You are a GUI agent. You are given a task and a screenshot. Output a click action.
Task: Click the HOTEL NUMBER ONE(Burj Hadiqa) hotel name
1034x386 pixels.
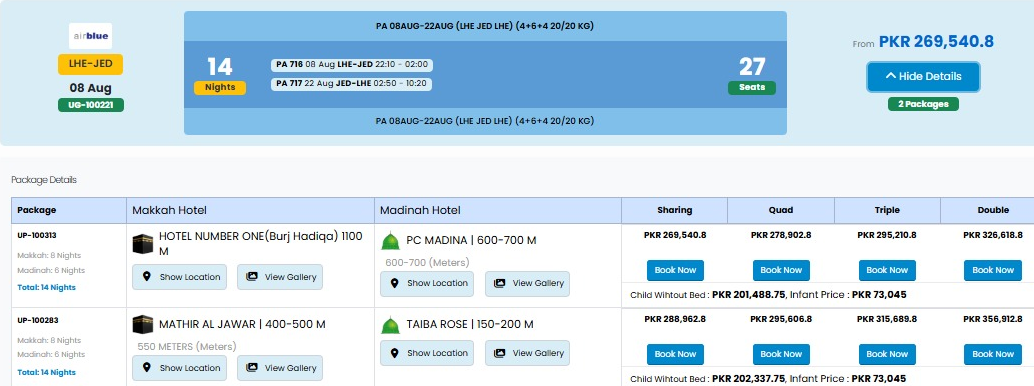pos(261,243)
